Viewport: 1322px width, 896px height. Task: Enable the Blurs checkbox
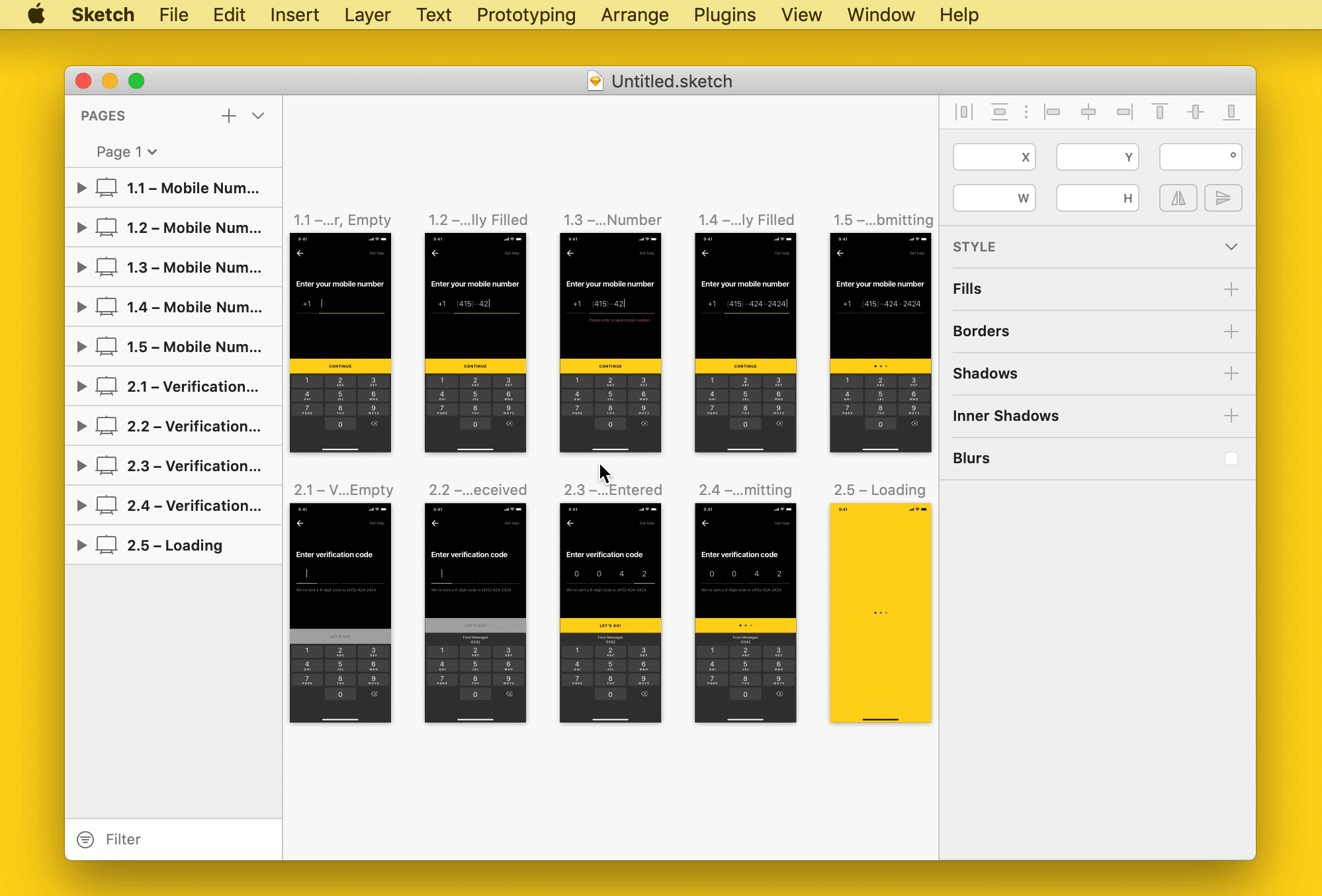tap(1231, 459)
